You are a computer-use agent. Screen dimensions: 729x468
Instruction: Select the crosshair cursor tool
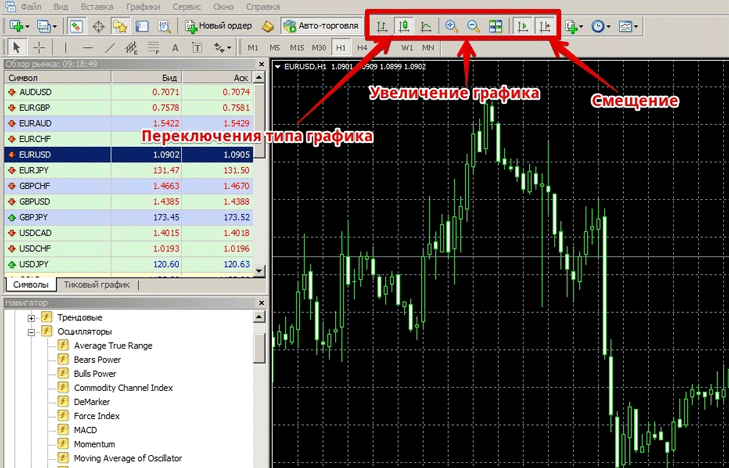39,47
